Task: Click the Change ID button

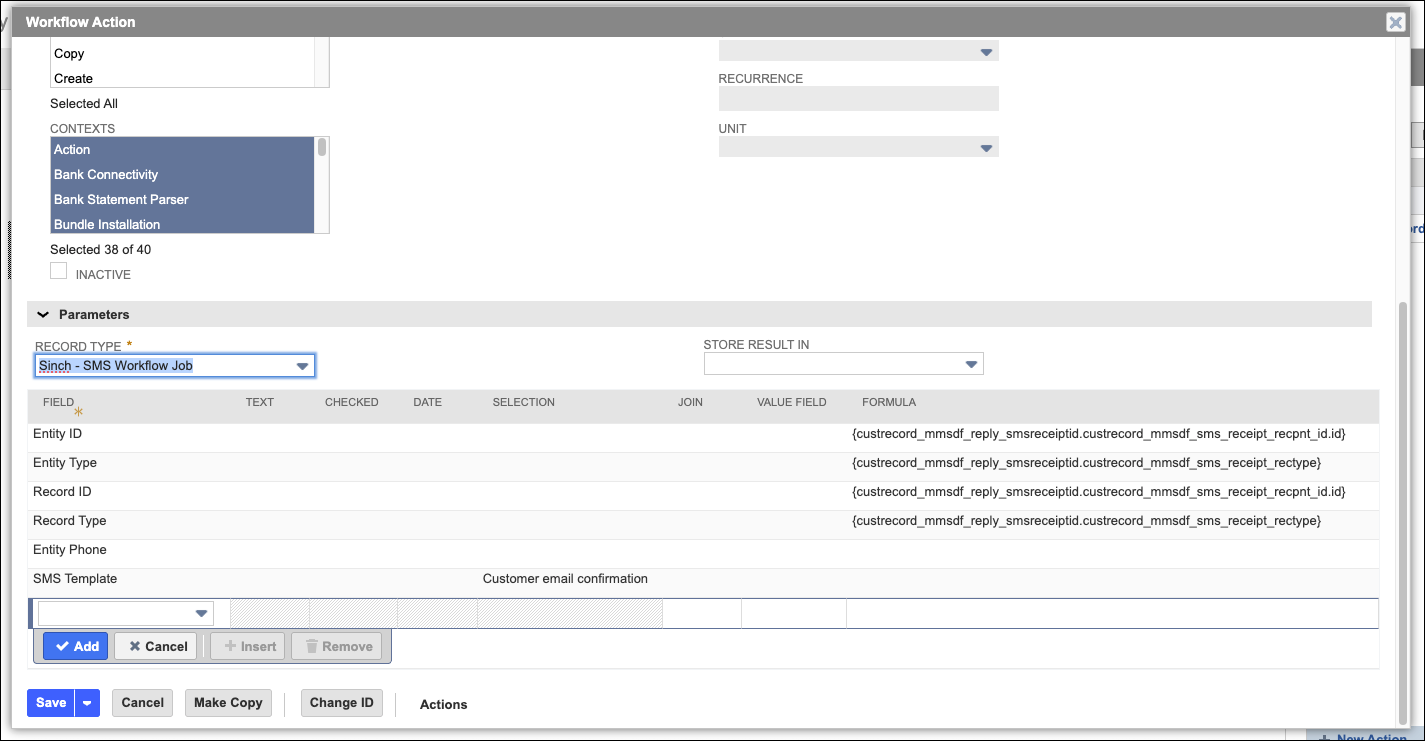Action: (341, 703)
